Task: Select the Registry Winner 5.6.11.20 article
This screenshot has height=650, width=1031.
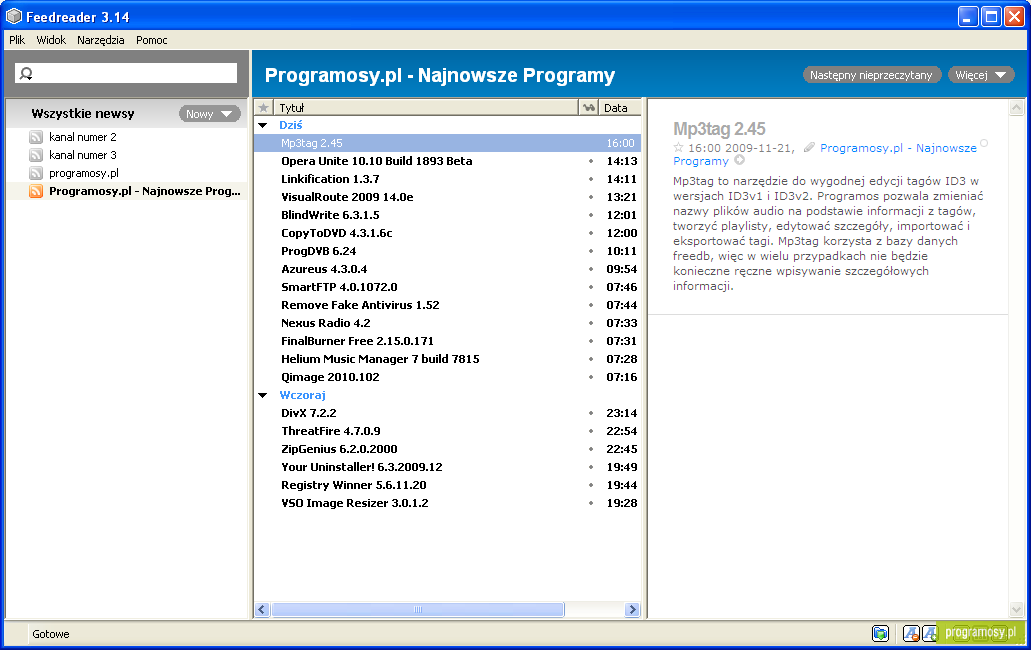Action: coord(447,486)
